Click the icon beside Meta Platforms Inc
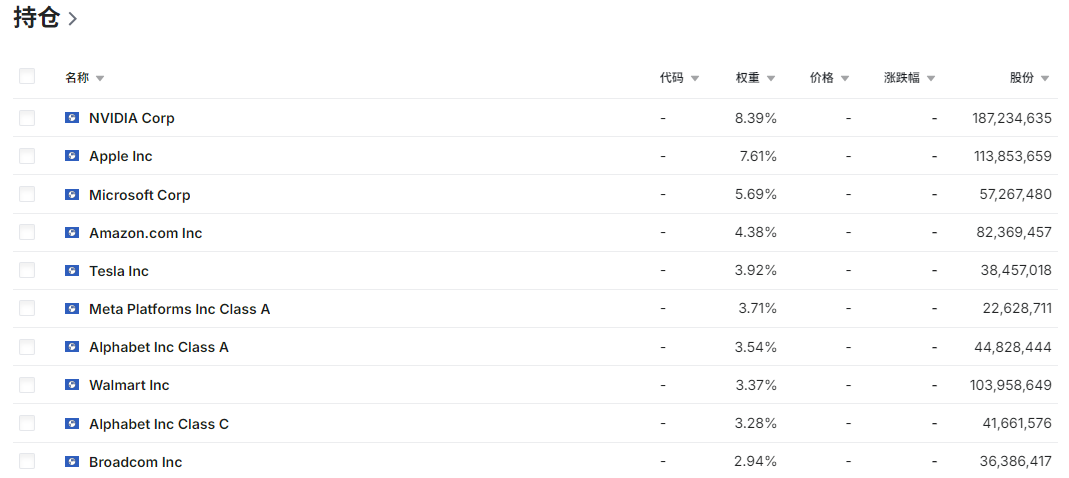Screen dimensions: 1069x478 coord(72,309)
